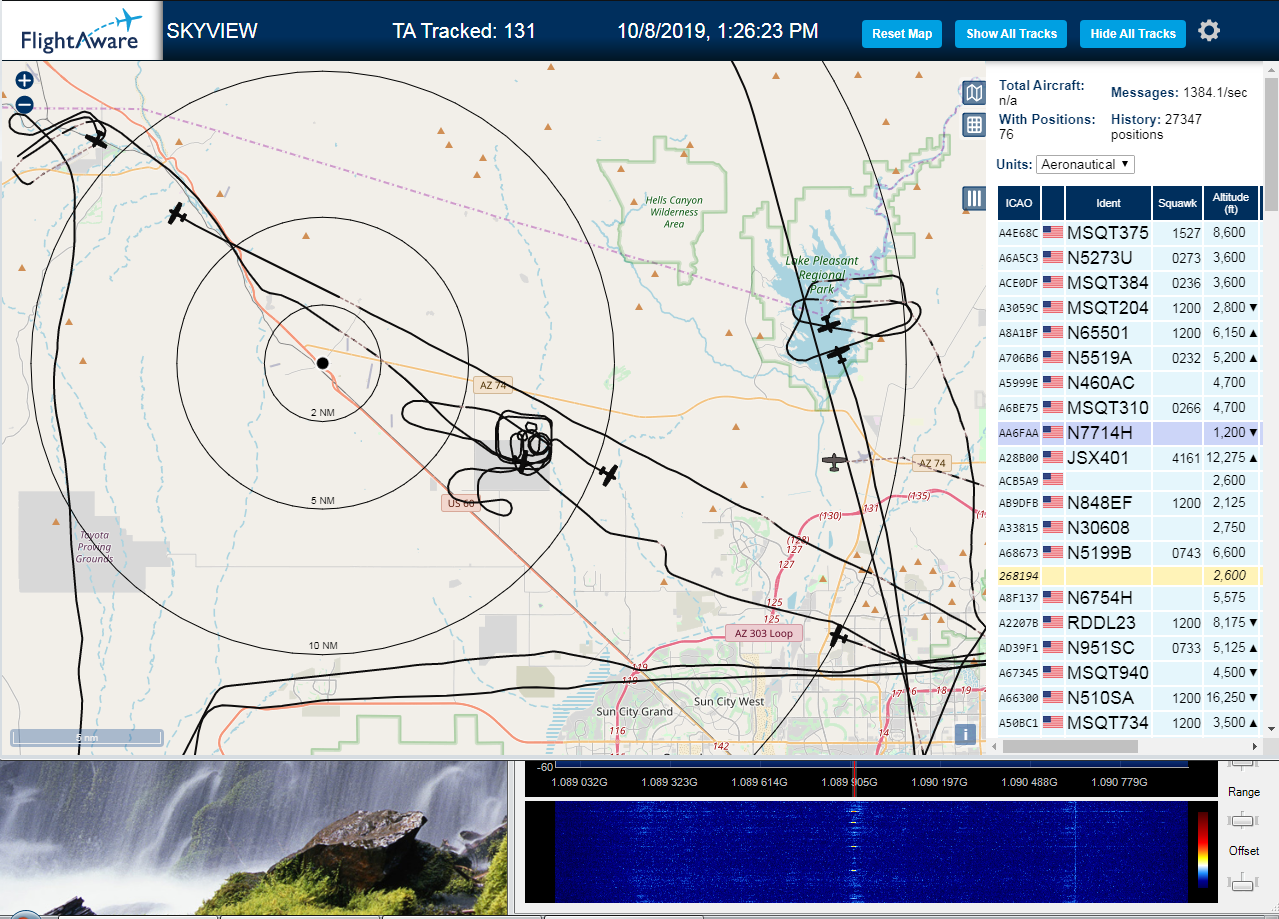Open SkyView settings gear

pos(1209,31)
